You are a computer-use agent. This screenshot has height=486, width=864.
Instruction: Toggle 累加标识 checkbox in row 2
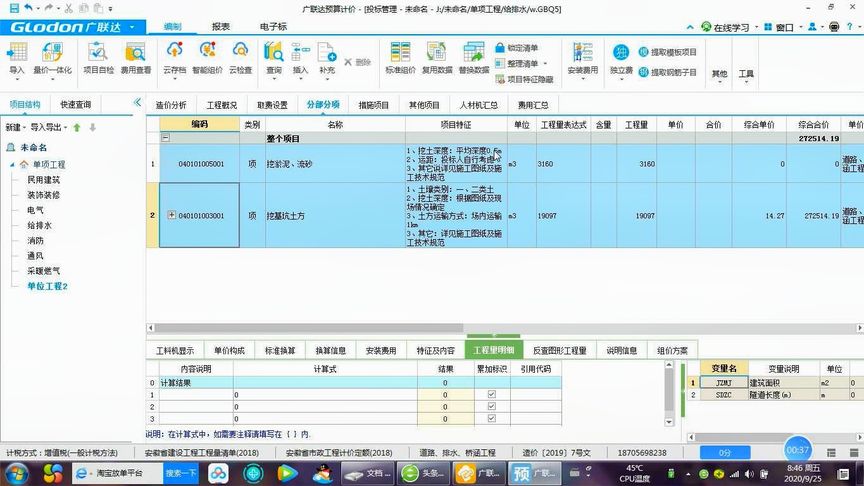click(492, 406)
